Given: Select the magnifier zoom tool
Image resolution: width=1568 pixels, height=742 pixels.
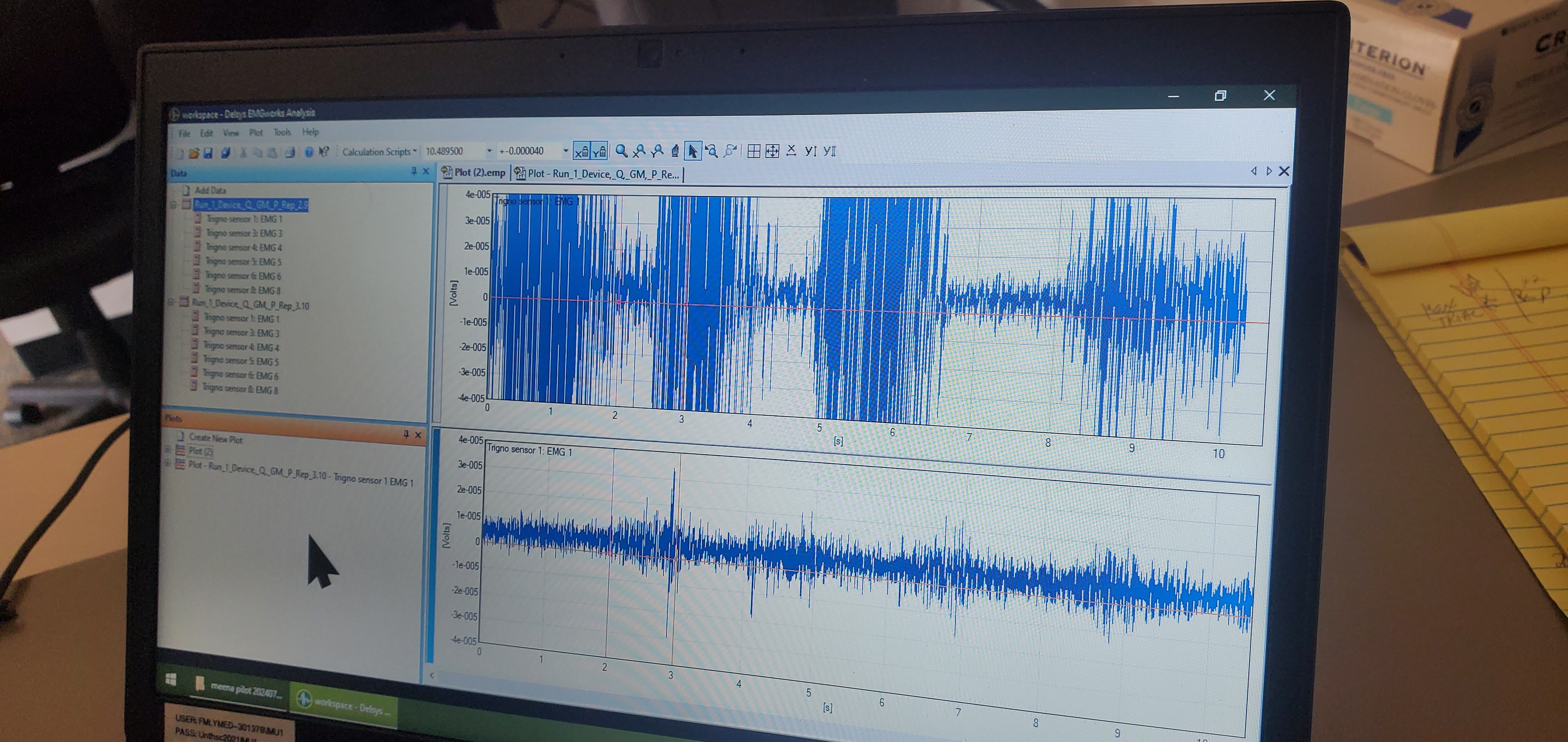Looking at the screenshot, I should [x=621, y=150].
